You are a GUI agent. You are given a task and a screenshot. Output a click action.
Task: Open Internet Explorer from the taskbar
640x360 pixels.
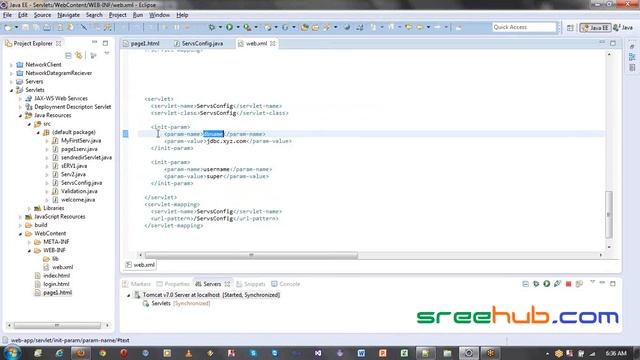click(x=59, y=353)
